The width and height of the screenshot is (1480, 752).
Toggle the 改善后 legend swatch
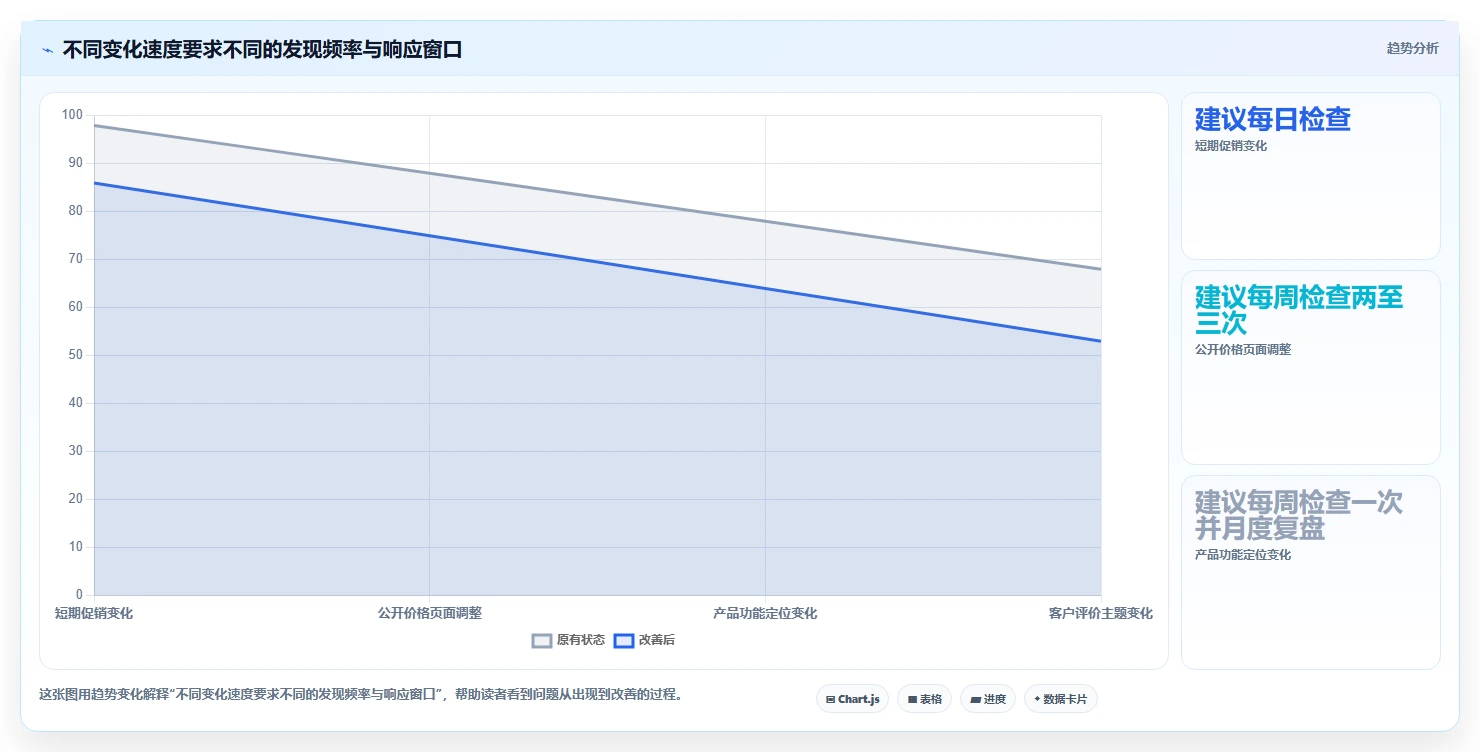coord(624,641)
